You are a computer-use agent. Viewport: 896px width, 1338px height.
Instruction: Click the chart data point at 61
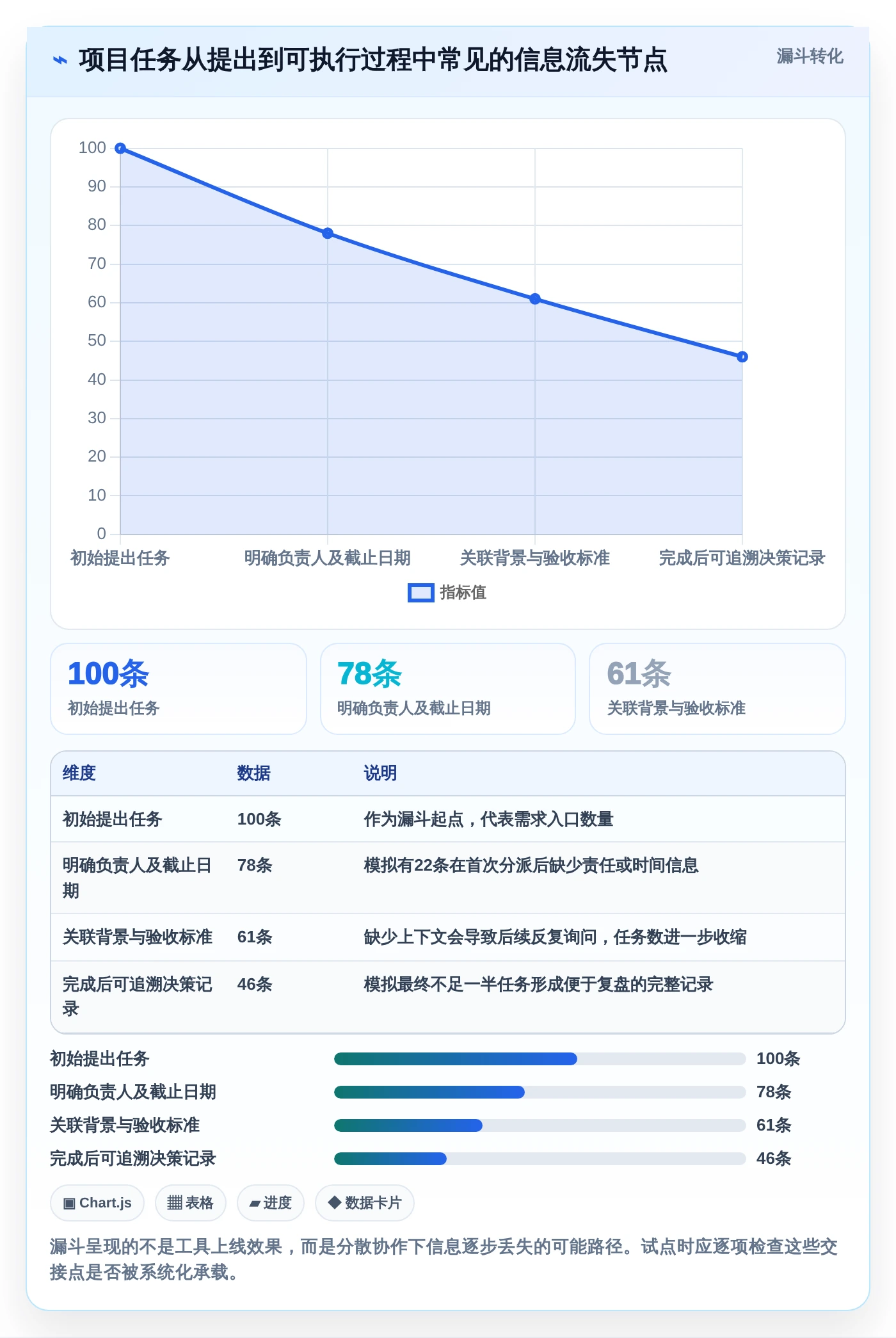pyautogui.click(x=535, y=299)
